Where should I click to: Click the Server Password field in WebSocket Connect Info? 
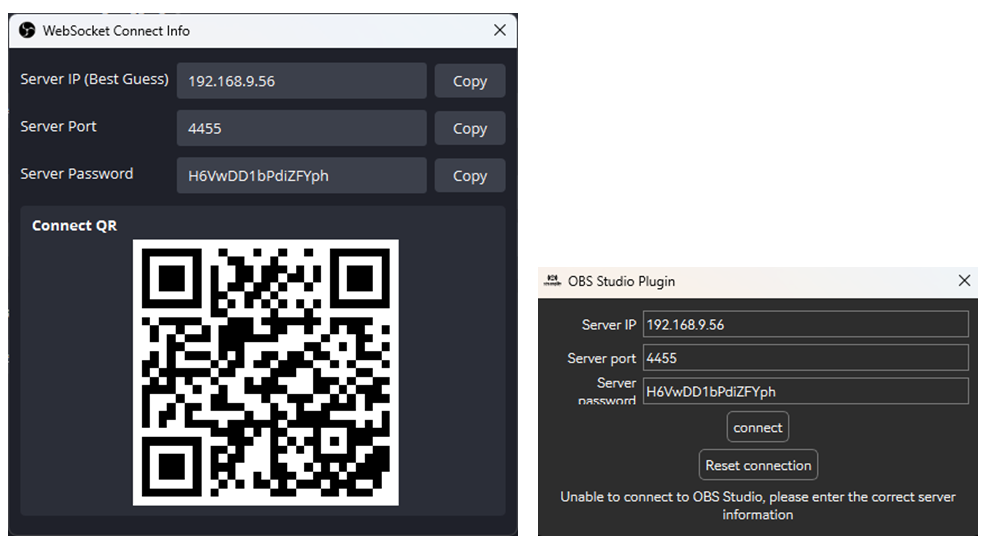(x=301, y=175)
